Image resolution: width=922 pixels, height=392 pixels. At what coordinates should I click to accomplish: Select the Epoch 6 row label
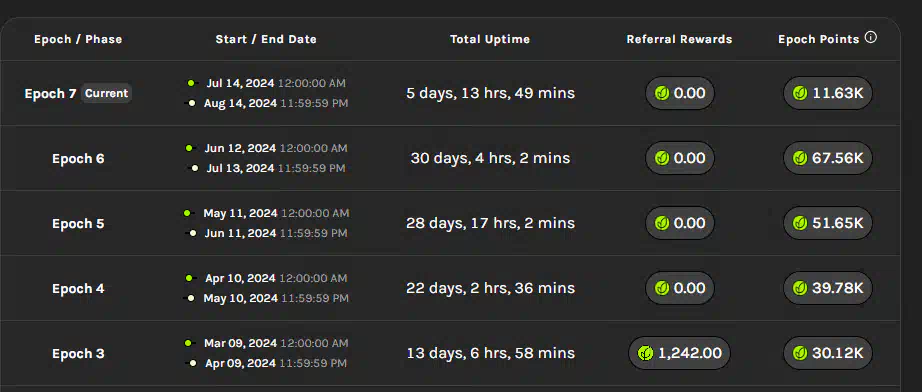coord(78,159)
